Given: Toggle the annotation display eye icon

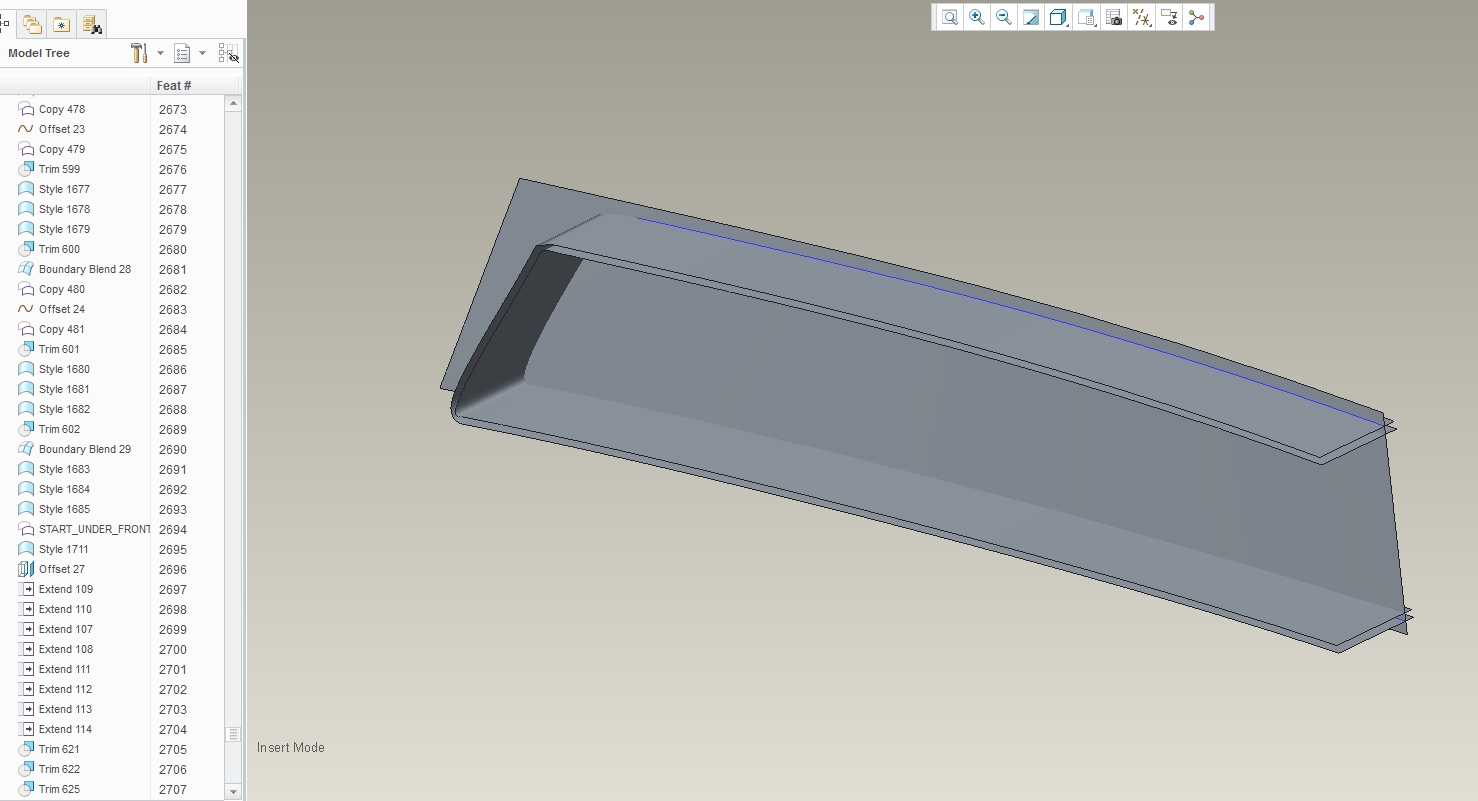Looking at the screenshot, I should click(x=1169, y=17).
